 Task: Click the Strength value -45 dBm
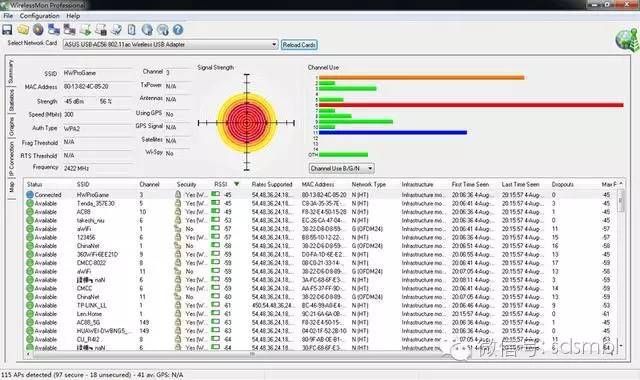click(74, 101)
